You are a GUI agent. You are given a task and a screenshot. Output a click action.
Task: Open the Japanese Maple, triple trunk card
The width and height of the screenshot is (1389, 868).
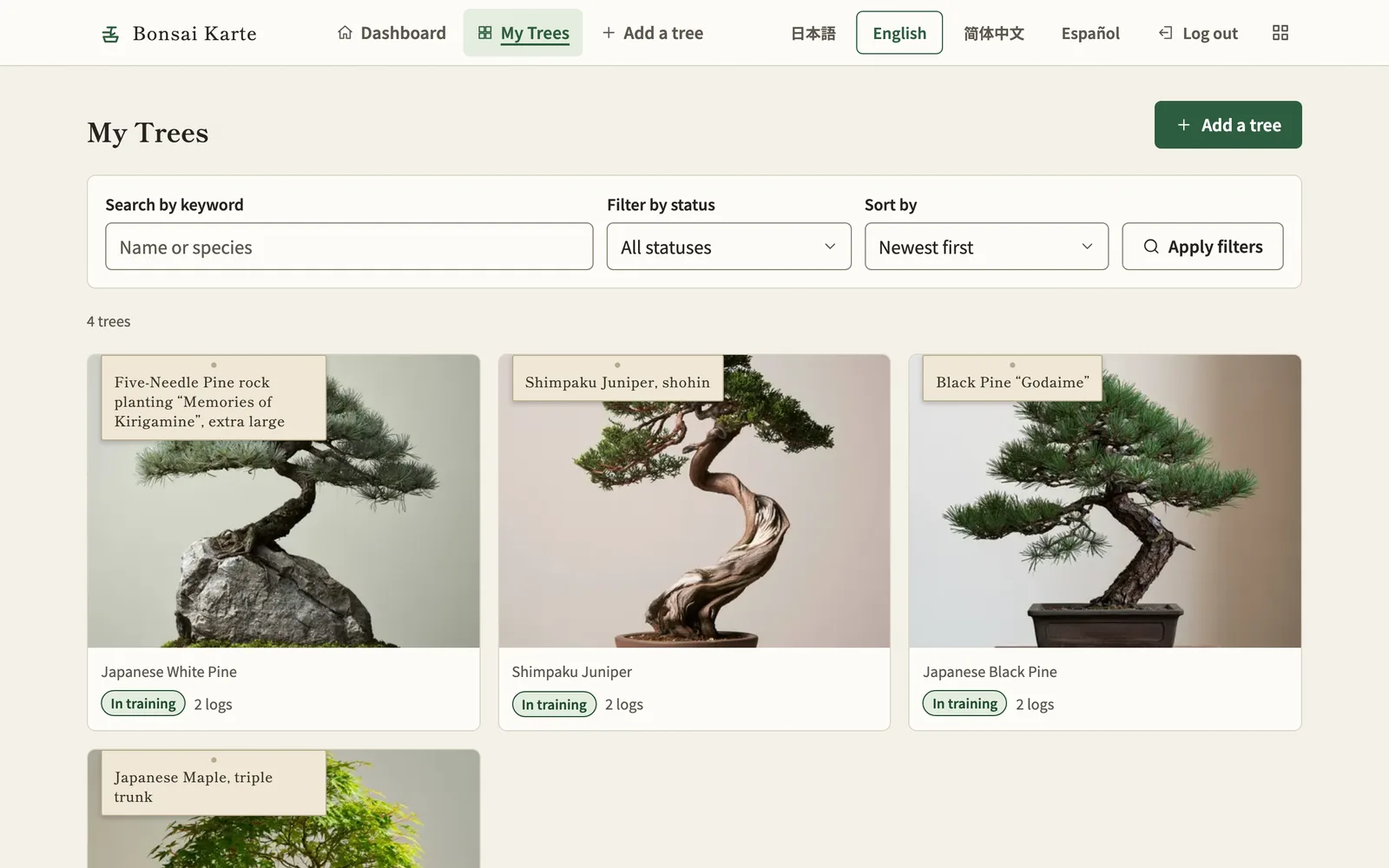(284, 809)
